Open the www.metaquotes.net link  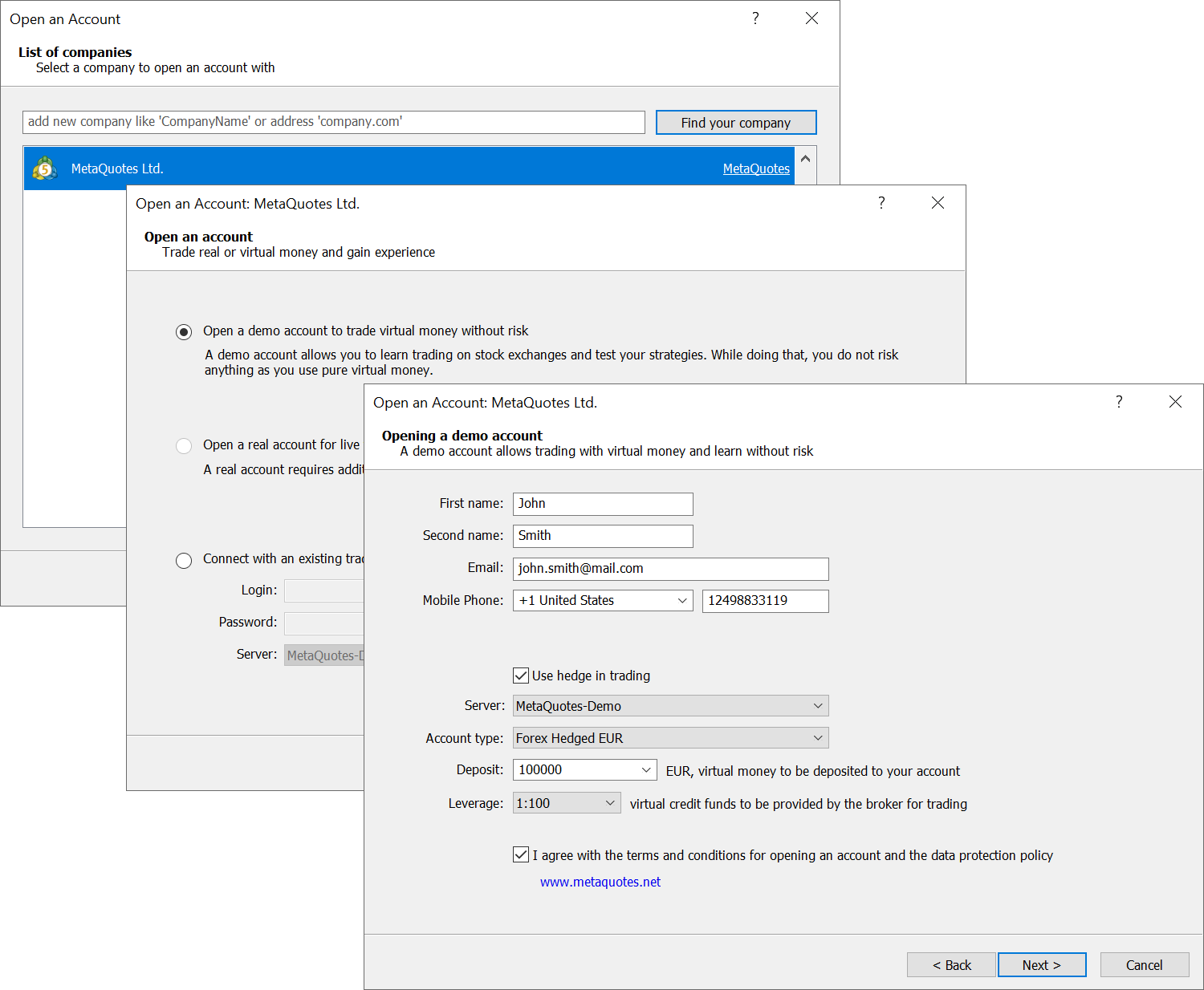click(x=600, y=881)
